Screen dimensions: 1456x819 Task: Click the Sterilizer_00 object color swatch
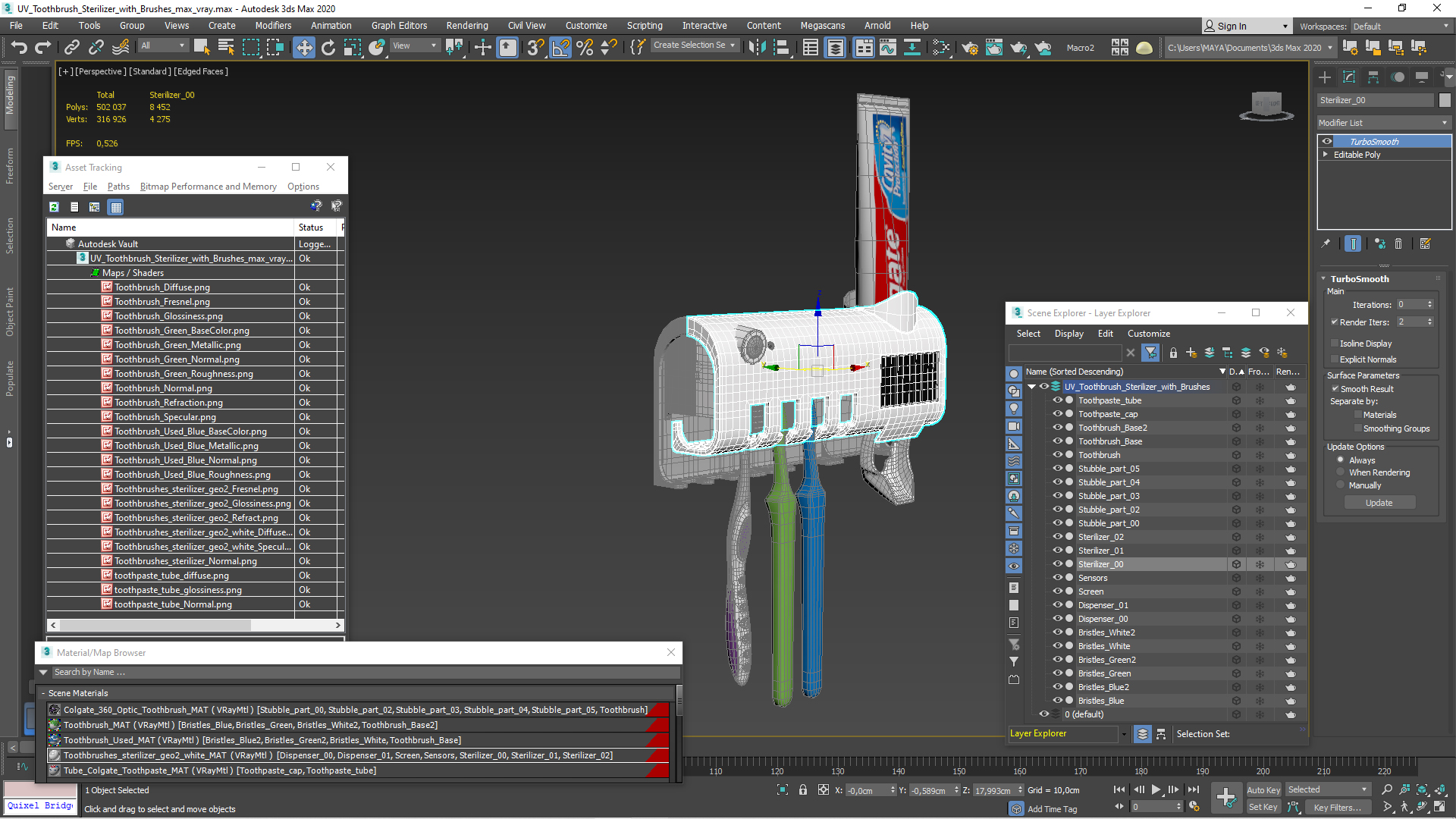[x=1445, y=100]
